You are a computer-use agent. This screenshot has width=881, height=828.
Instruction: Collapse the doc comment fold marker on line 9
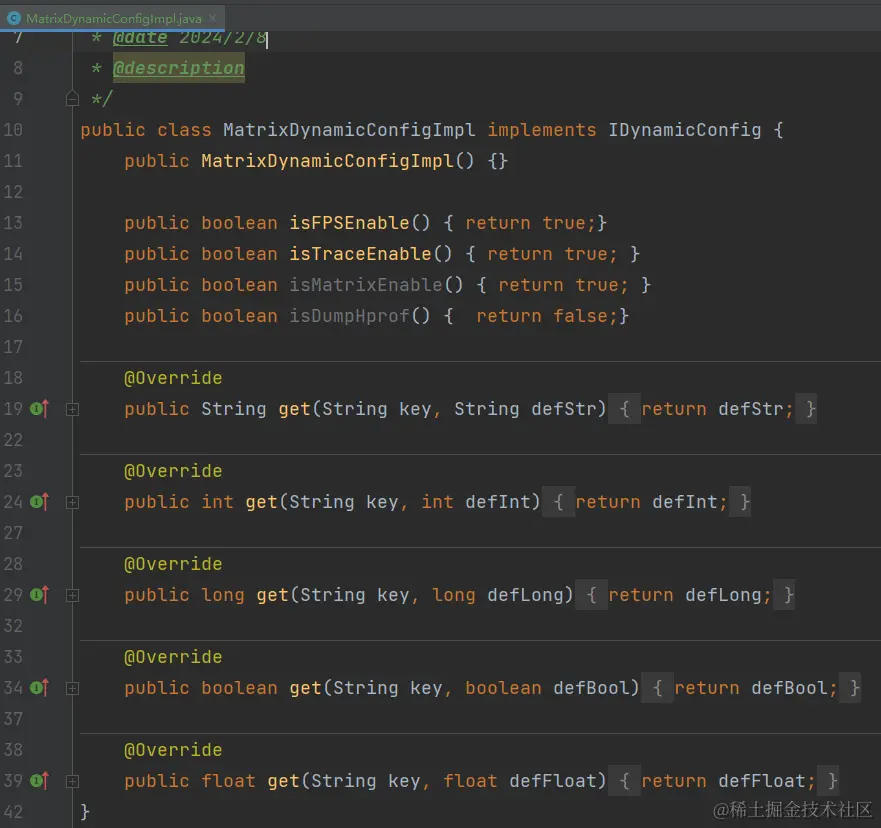tap(72, 98)
